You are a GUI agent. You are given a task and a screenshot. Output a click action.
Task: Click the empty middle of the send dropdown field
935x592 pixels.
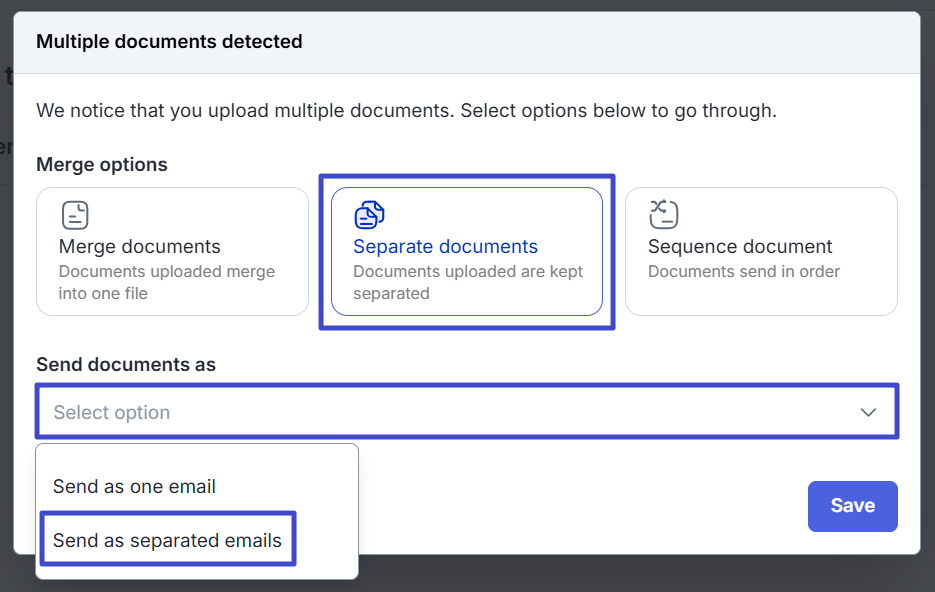500,412
